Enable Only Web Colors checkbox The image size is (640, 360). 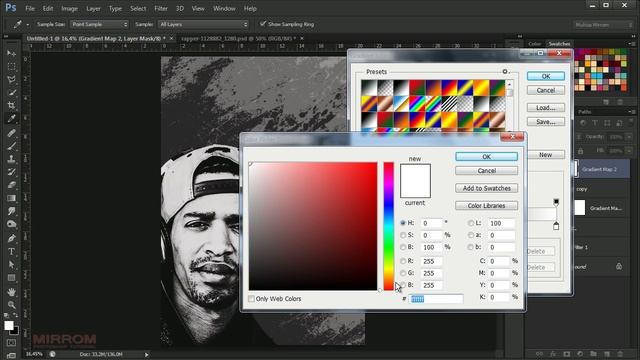[x=251, y=299]
